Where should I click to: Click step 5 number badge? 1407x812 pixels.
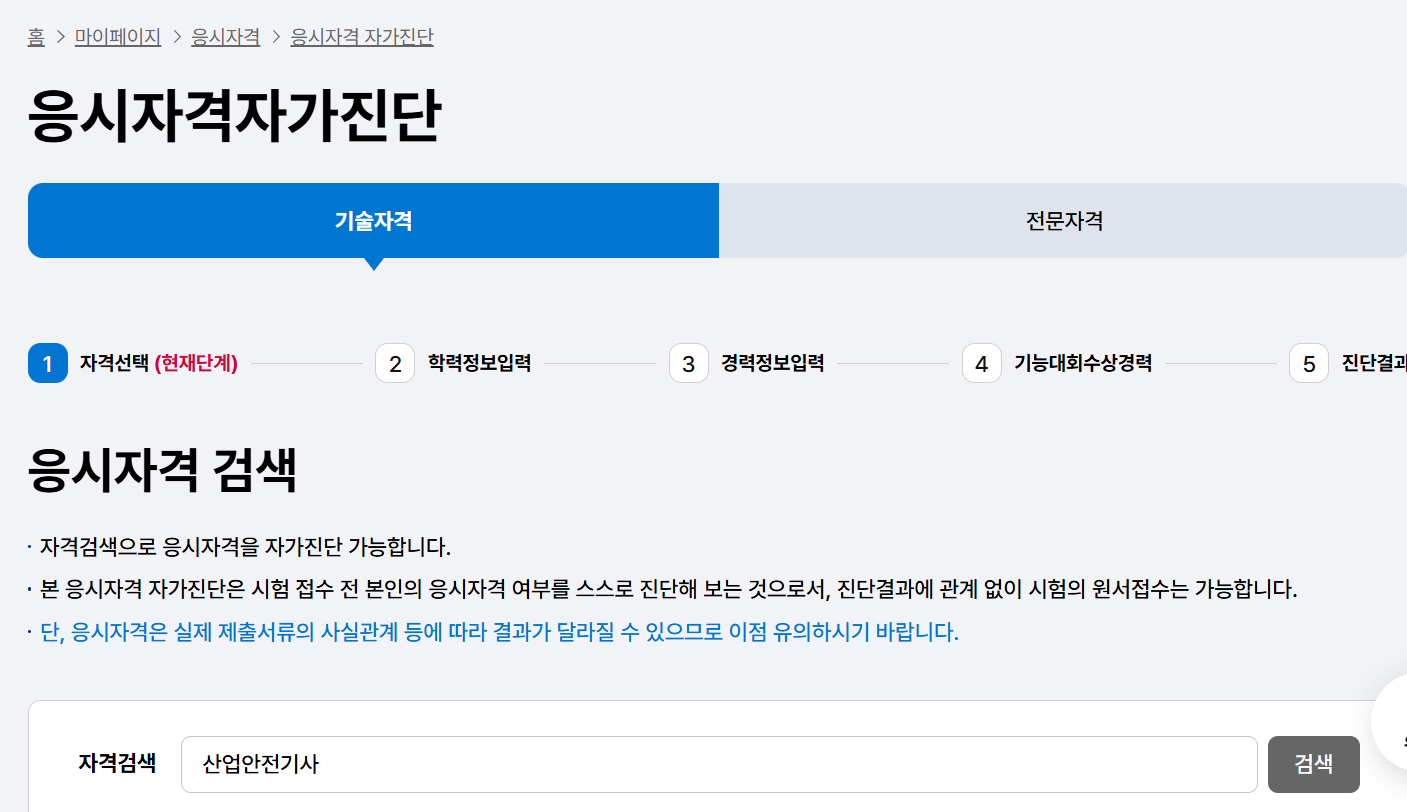click(x=1309, y=363)
